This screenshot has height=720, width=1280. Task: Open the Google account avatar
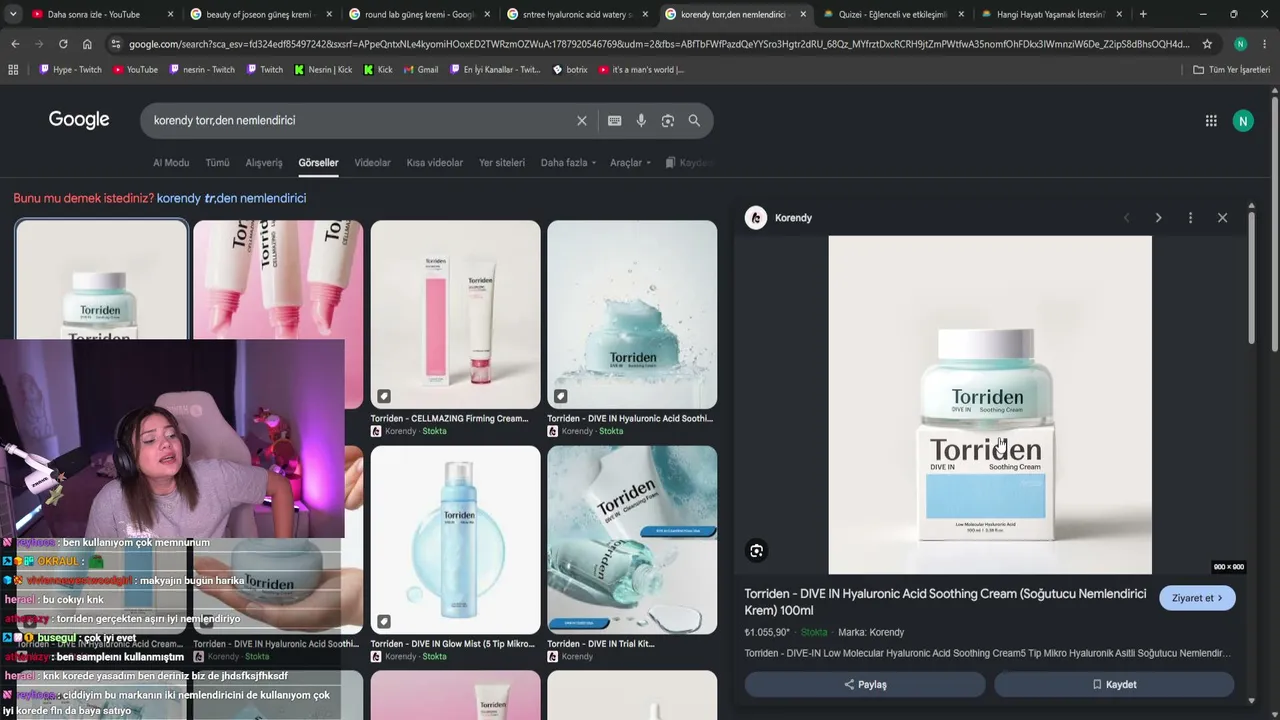[x=1243, y=120]
